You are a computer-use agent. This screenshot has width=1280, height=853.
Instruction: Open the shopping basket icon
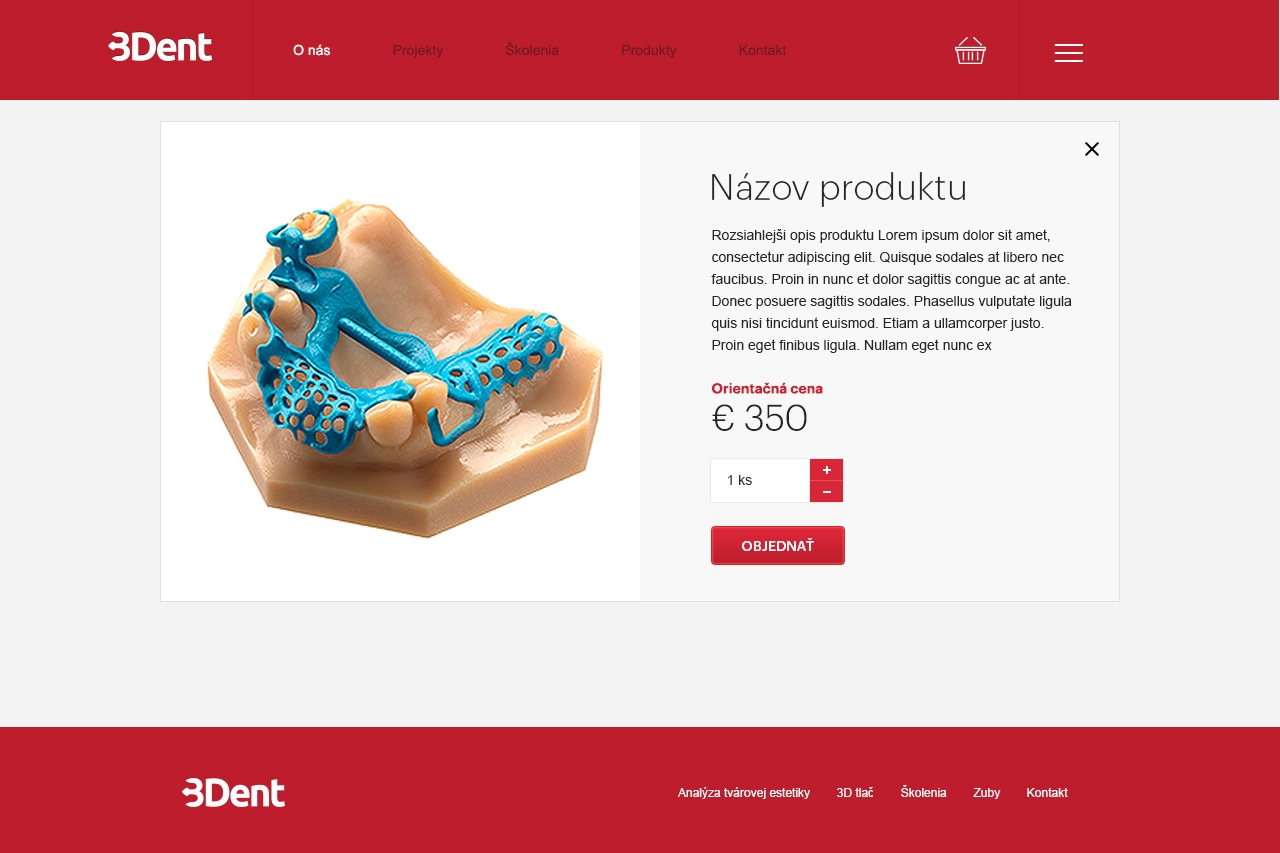(x=970, y=50)
